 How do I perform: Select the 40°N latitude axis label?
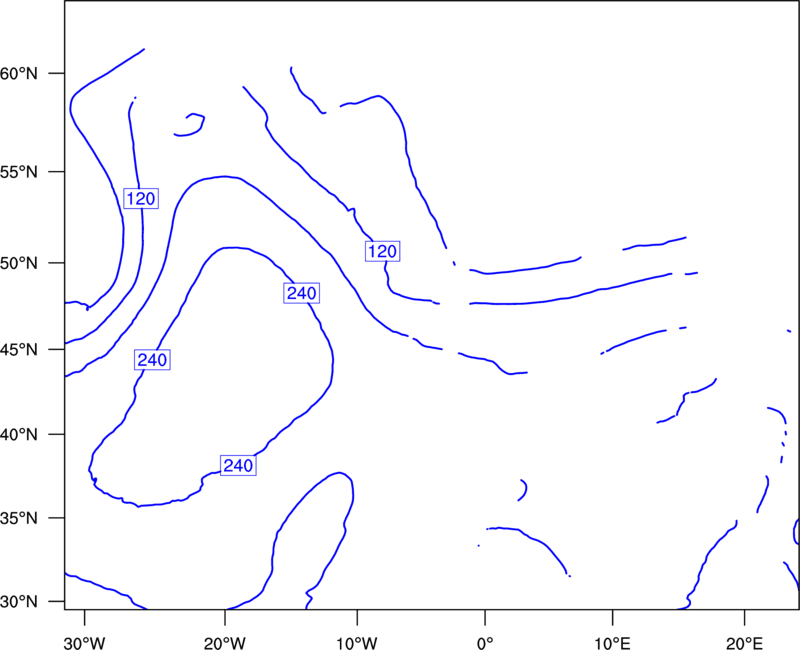pos(19,435)
